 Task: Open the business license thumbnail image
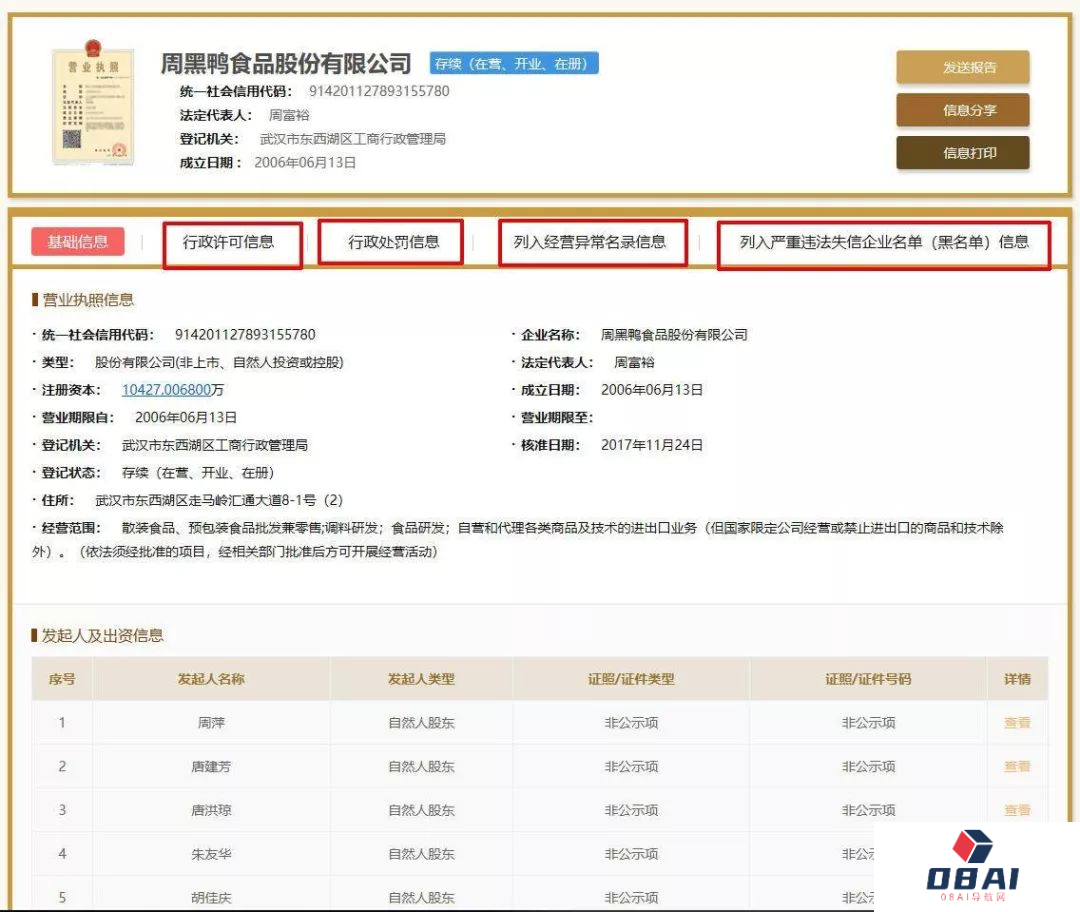tap(93, 103)
